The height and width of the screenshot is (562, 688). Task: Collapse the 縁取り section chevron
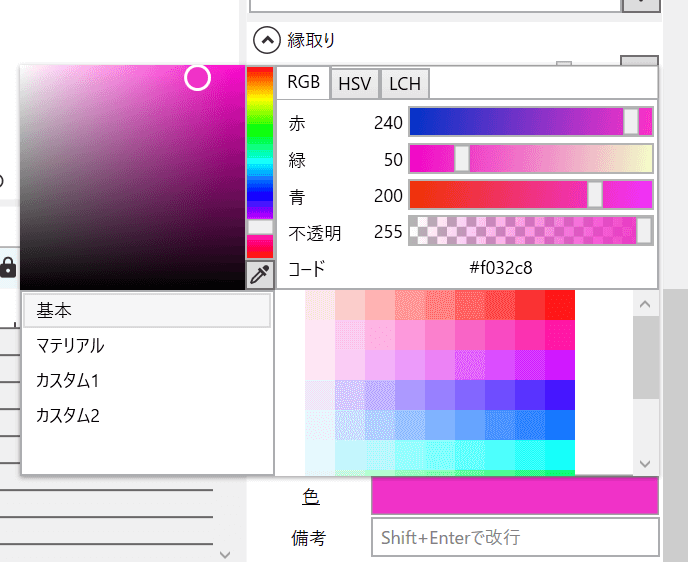tap(266, 40)
